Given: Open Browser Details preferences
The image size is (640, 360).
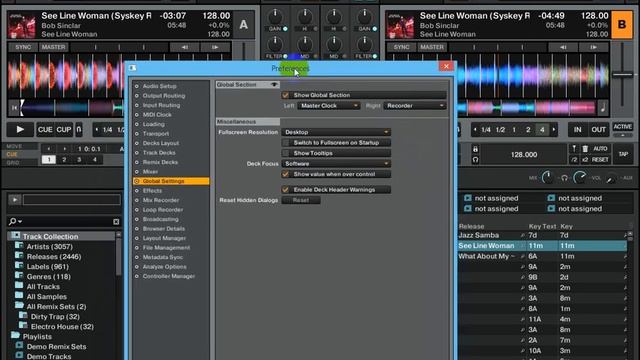Looking at the screenshot, I should click(x=164, y=229).
